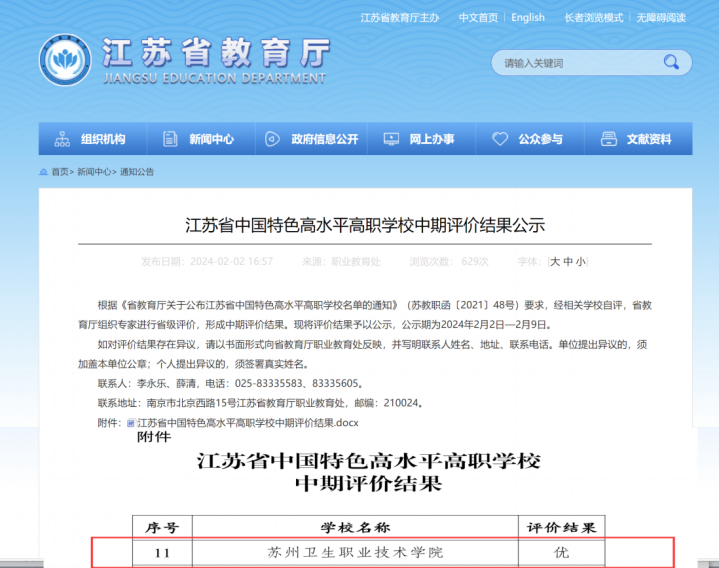Click the 联系地址 address line
The image size is (719, 568).
click(x=260, y=403)
